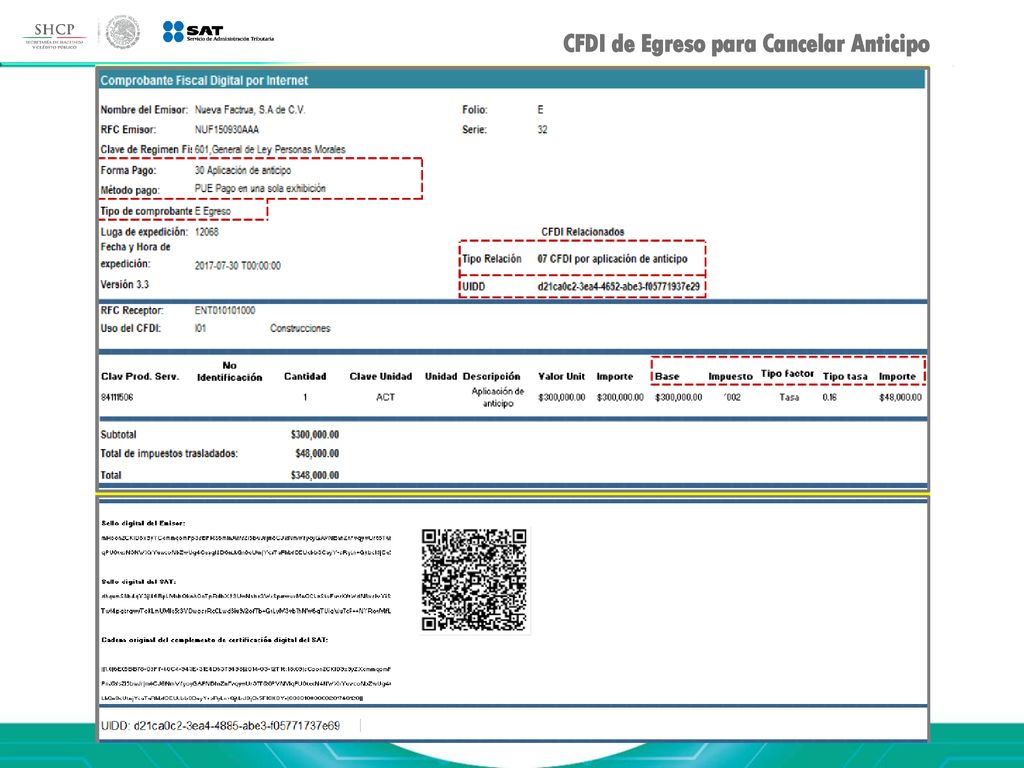Click '601,General de Ley Personas Morales'
The height and width of the screenshot is (768, 1024).
(270, 150)
